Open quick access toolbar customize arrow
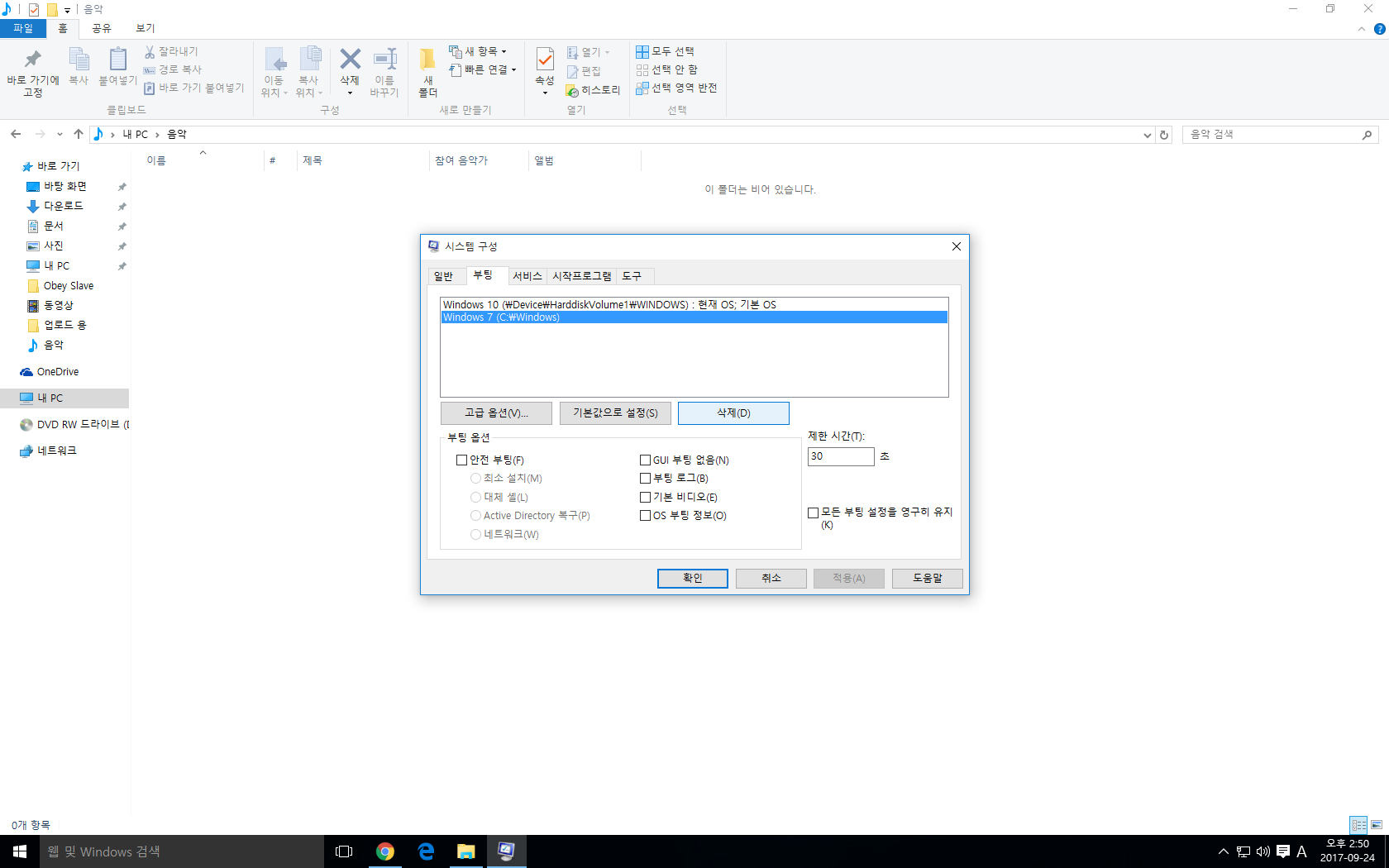 [x=68, y=10]
